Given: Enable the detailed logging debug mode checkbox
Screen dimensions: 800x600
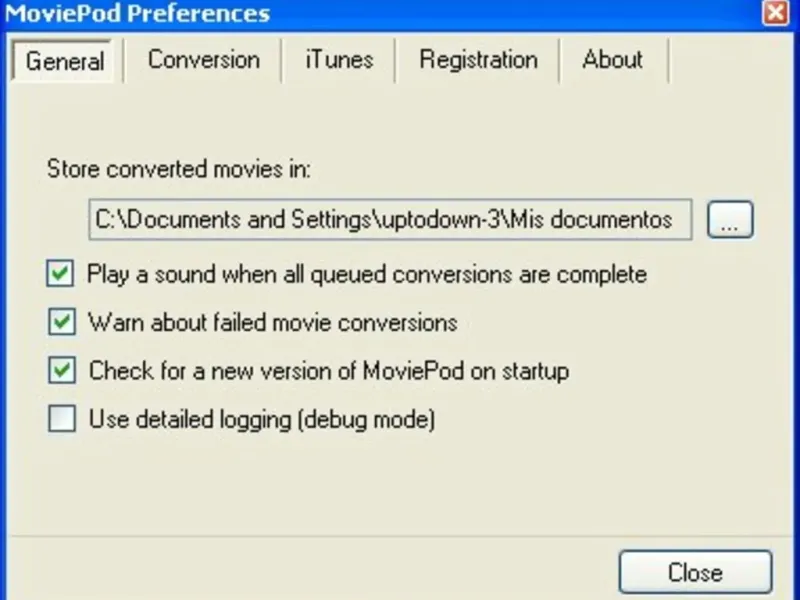Looking at the screenshot, I should pyautogui.click(x=61, y=419).
